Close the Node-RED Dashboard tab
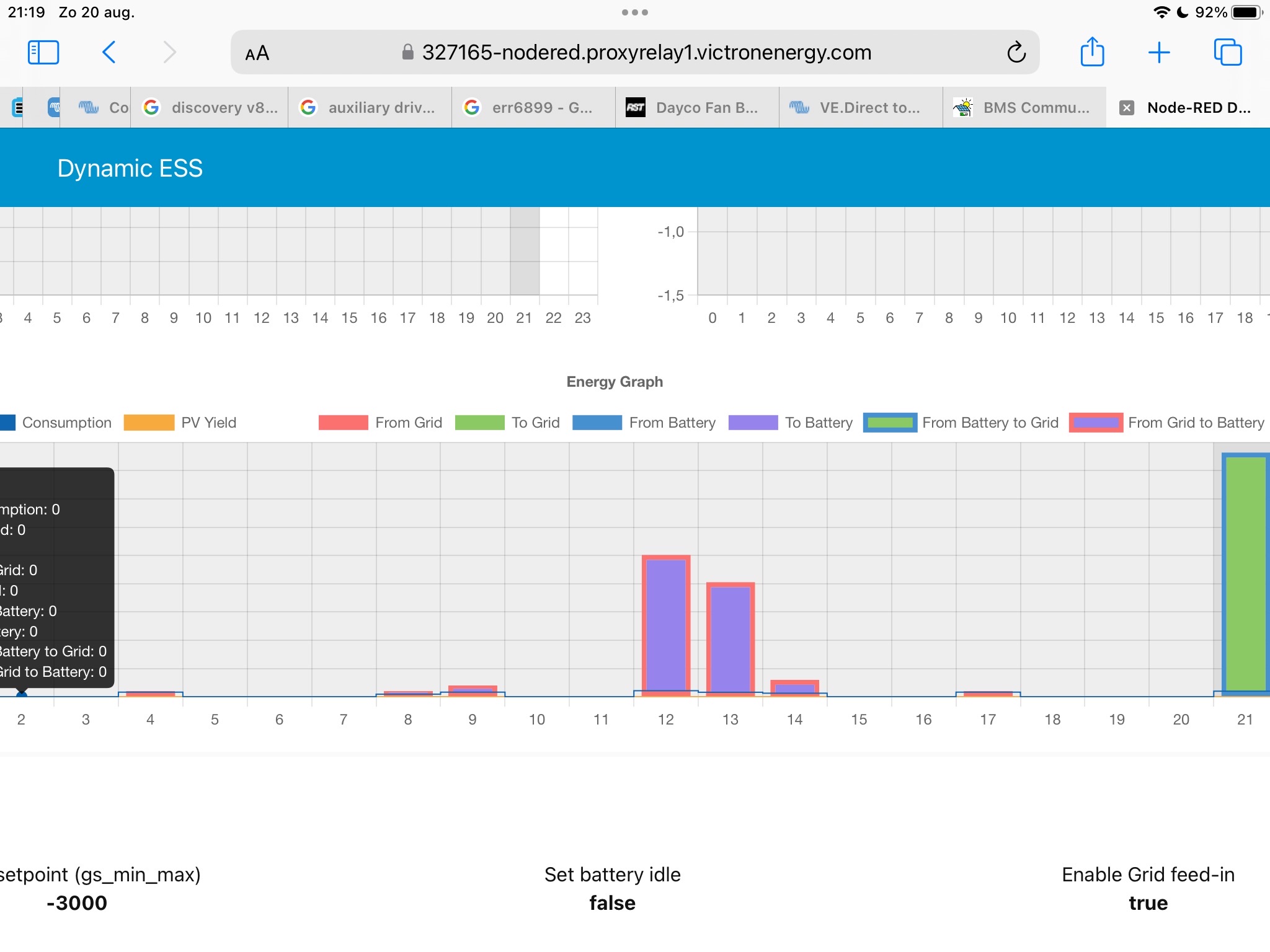Image resolution: width=1270 pixels, height=952 pixels. (1126, 107)
